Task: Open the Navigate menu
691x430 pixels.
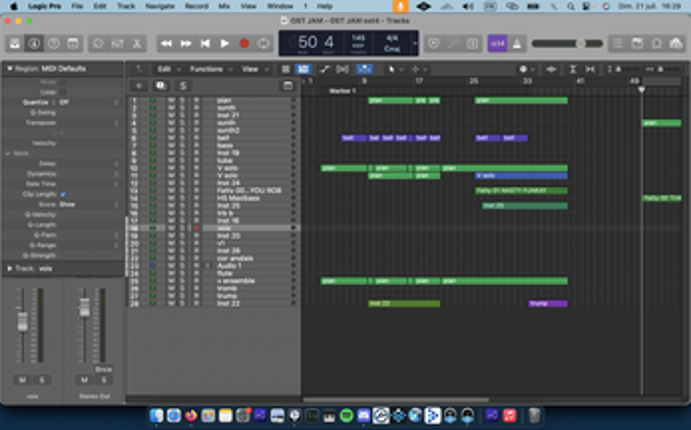Action: [x=160, y=6]
